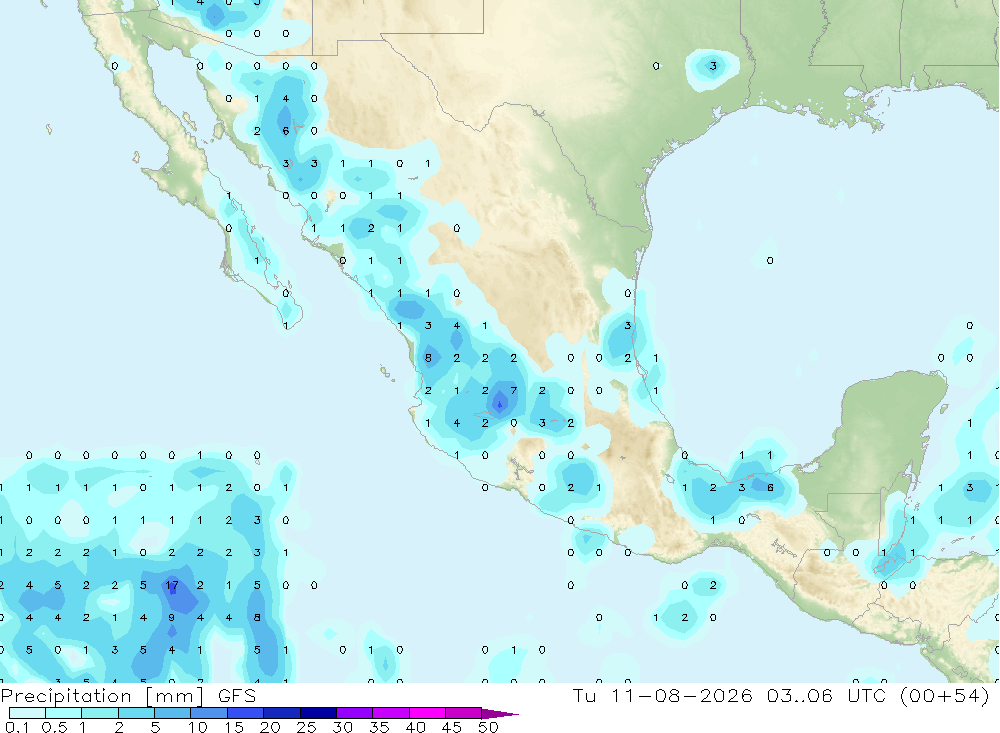
Task: Click the '0.1' legend scale label
Action: 17,727
